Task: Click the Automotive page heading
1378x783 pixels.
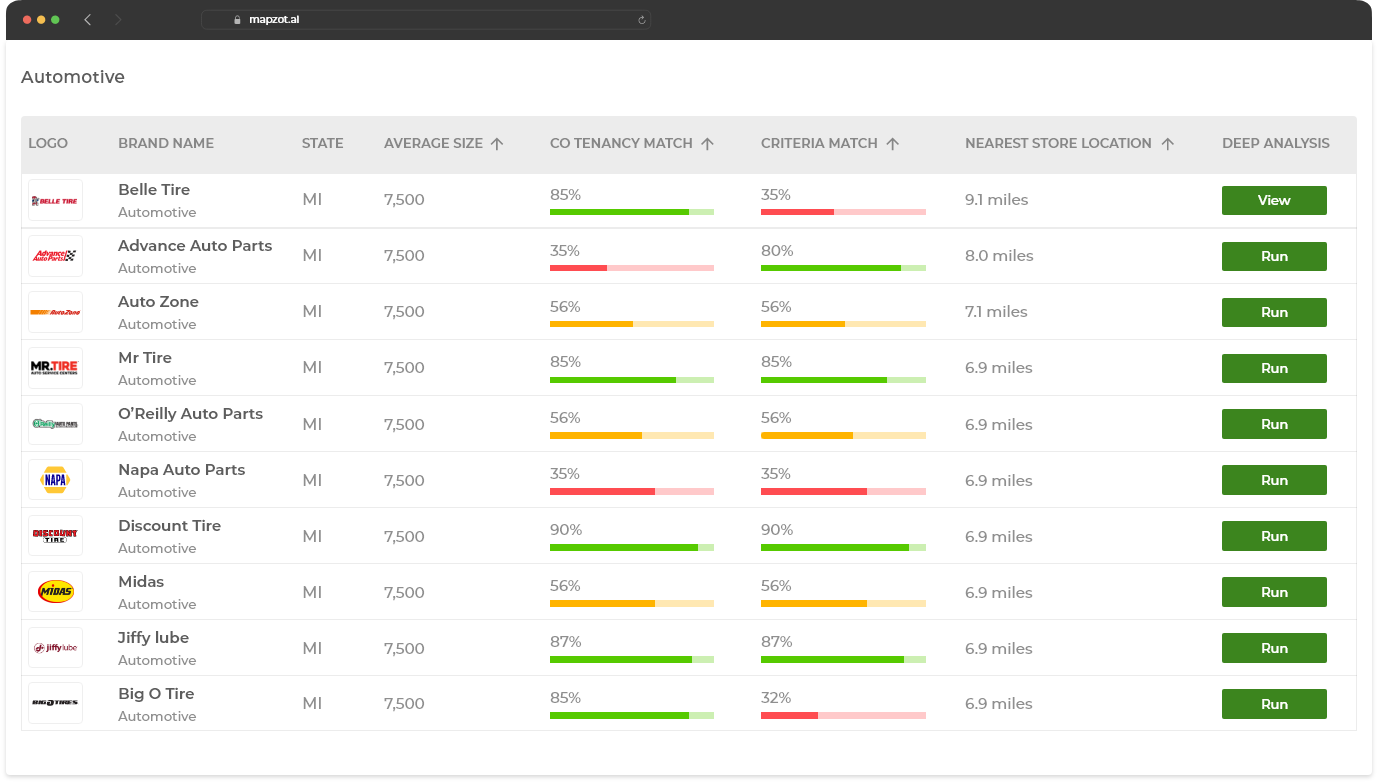Action: point(73,77)
